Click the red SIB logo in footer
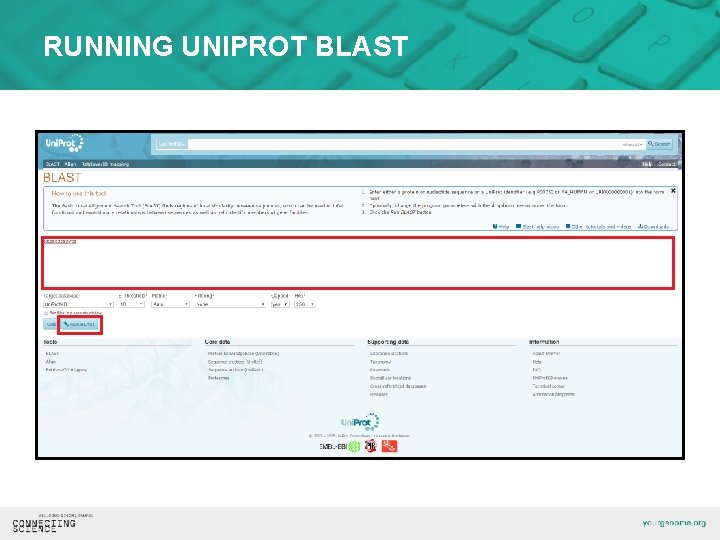The image size is (720, 540). tap(389, 446)
